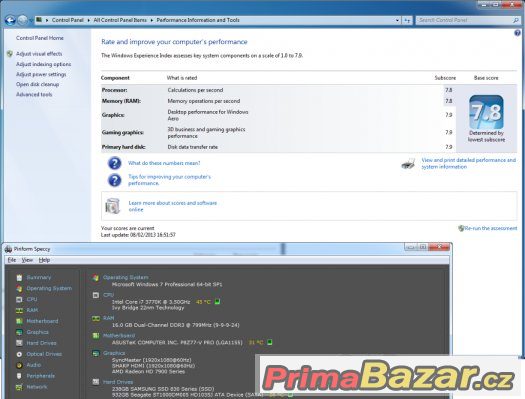The width and height of the screenshot is (525, 399).
Task: Open Advanced tools link
Action: [34, 94]
